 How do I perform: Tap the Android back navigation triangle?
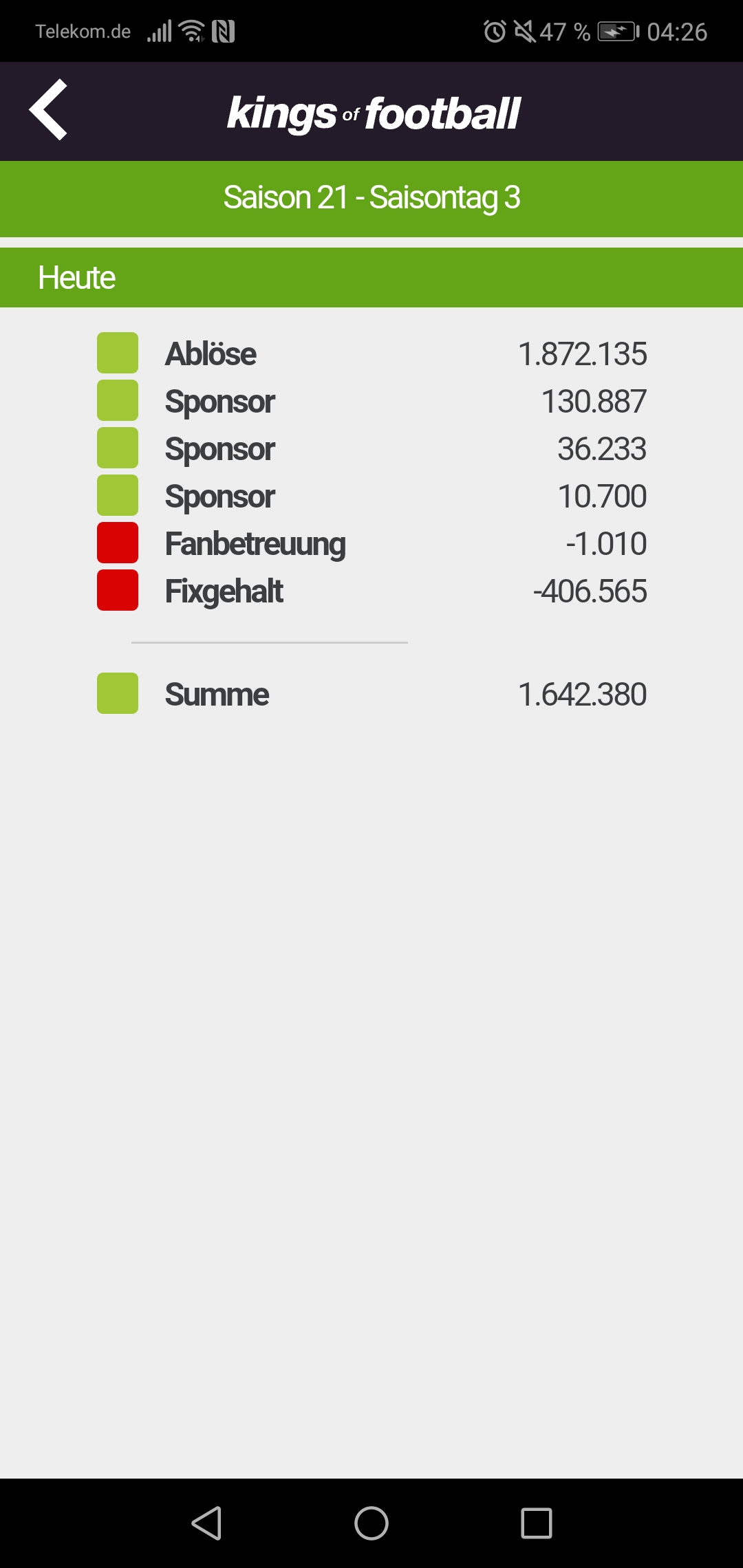click(206, 1523)
